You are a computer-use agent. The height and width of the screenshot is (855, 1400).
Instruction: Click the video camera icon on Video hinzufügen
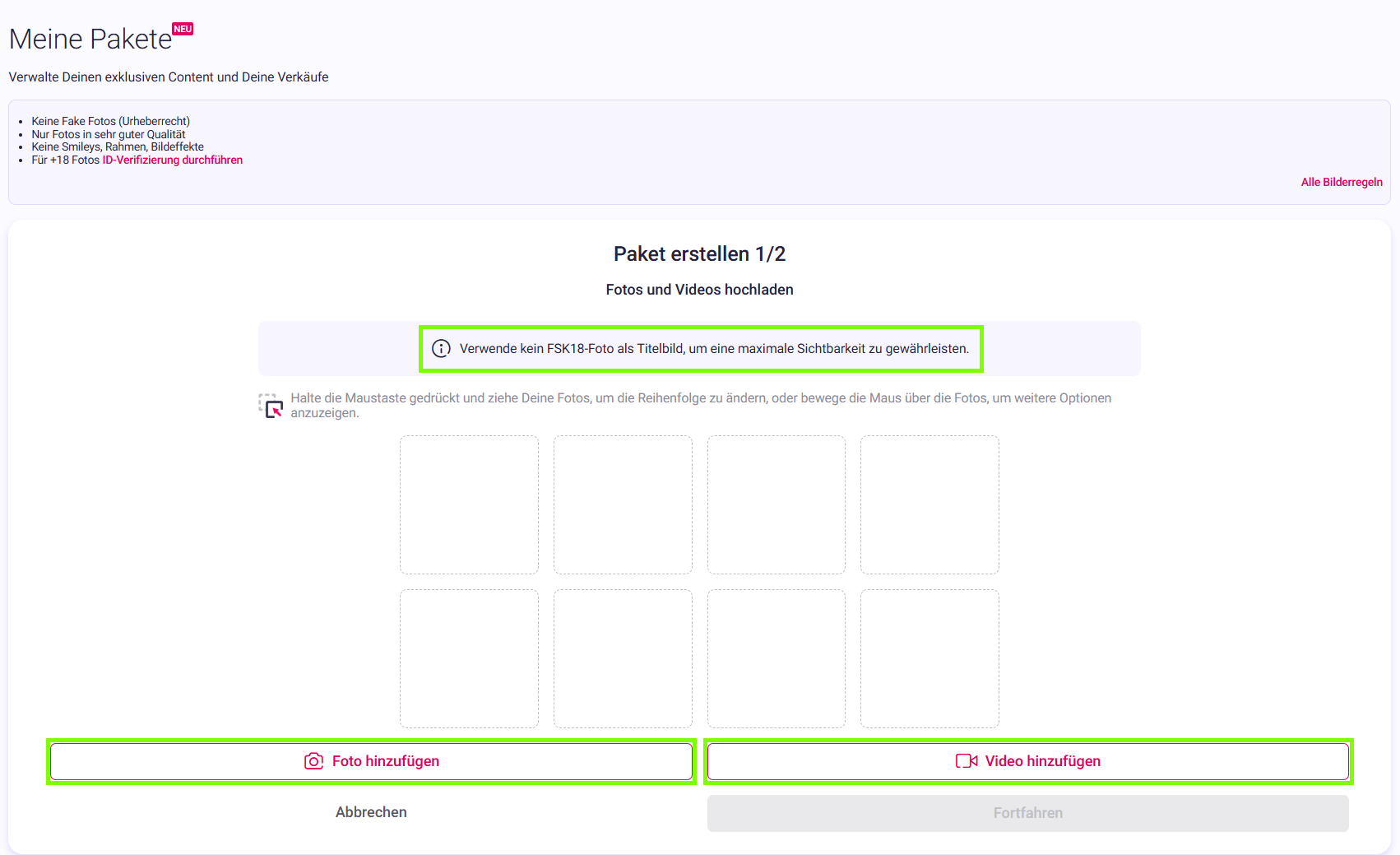click(967, 761)
